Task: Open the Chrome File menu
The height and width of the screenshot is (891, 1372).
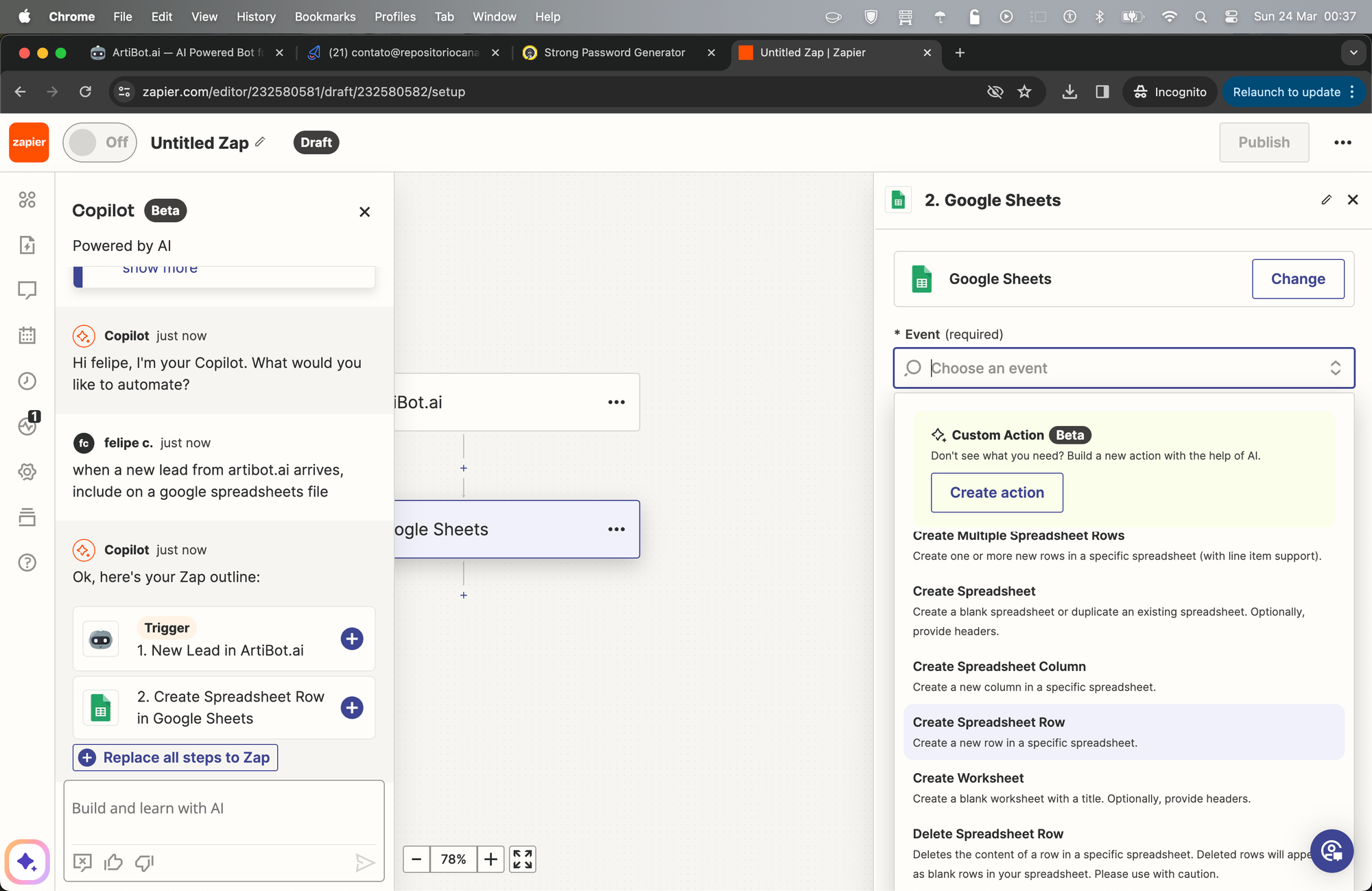Action: (122, 16)
